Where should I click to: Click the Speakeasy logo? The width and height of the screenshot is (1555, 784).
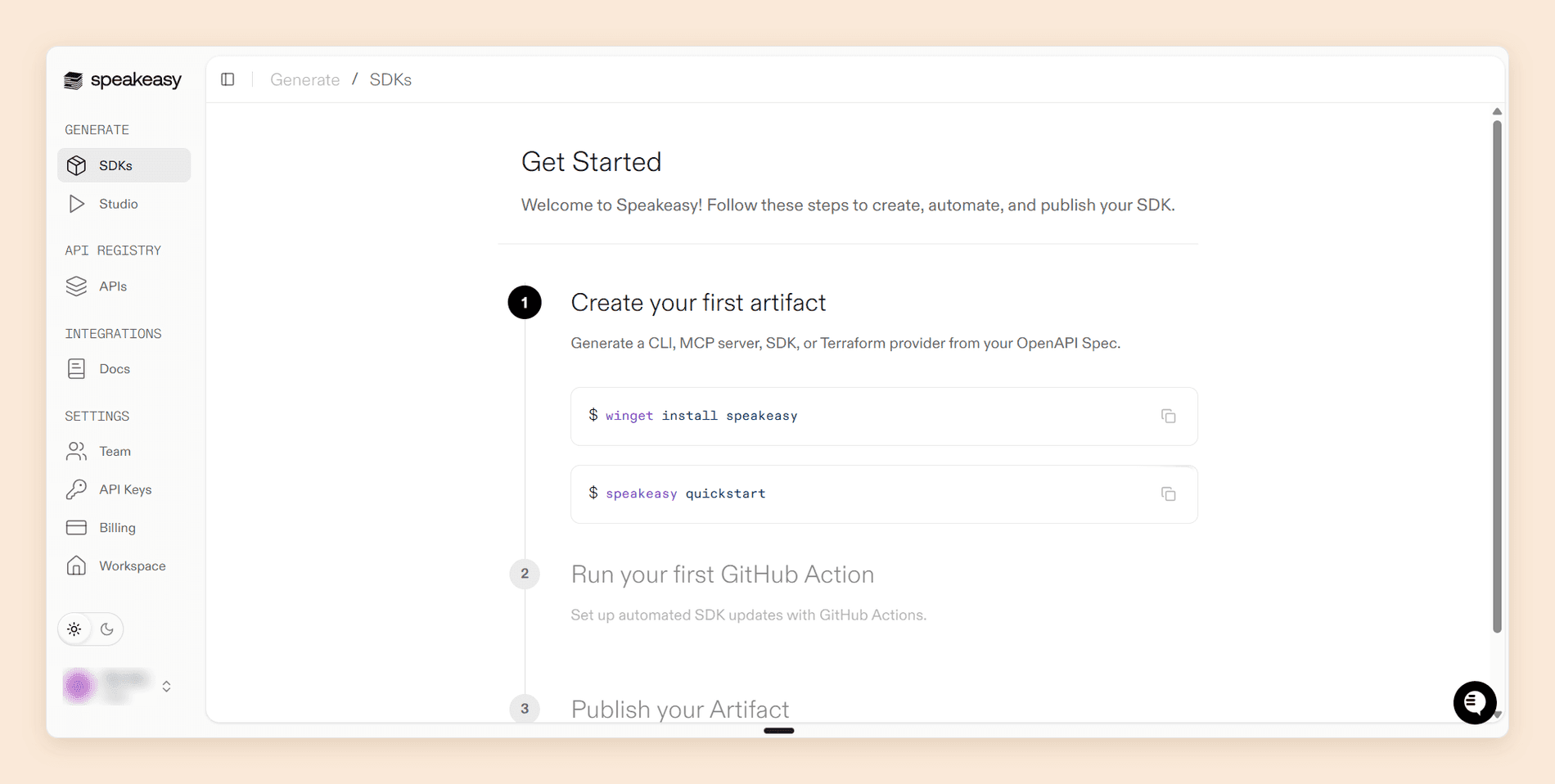pyautogui.click(x=123, y=79)
